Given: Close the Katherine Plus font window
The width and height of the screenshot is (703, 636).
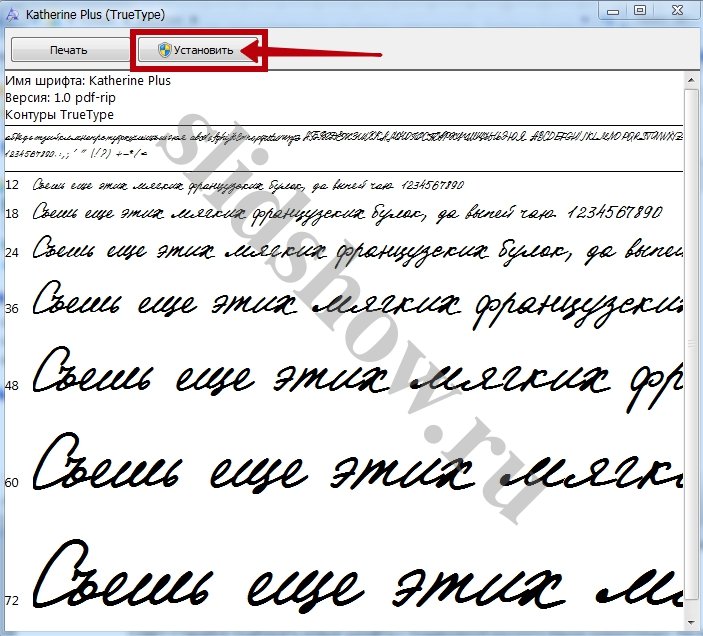Looking at the screenshot, I should [676, 10].
